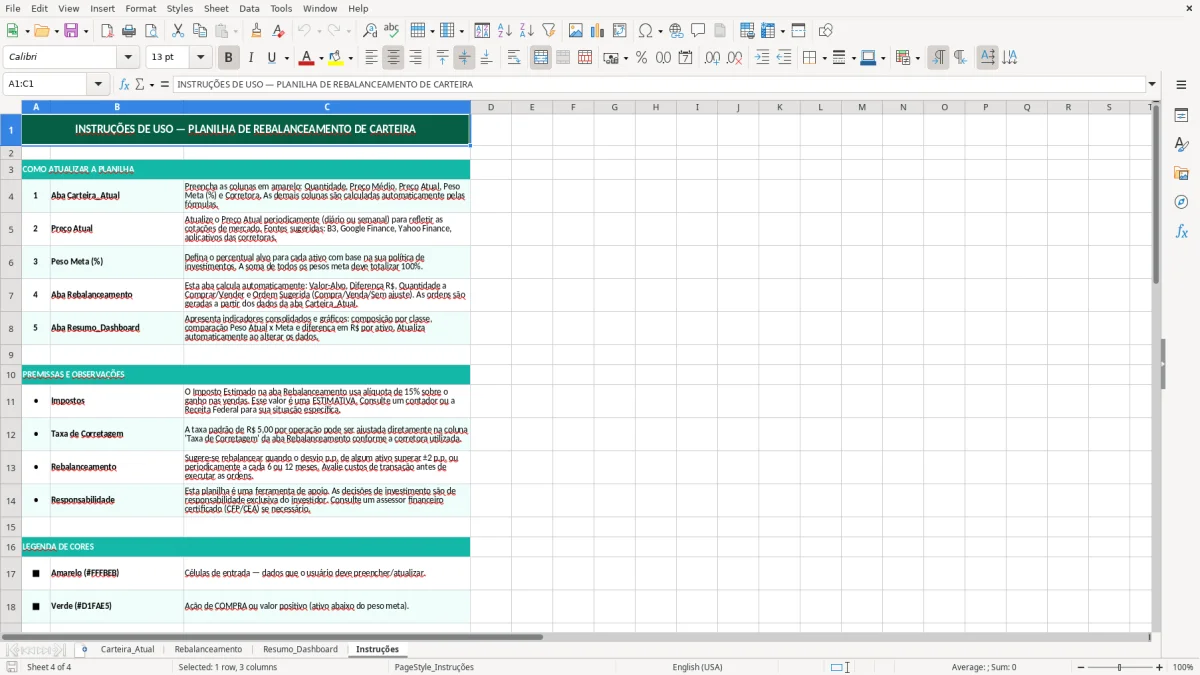Open the Font Size dropdown
Screen dimensions: 1200x675
coord(200,58)
